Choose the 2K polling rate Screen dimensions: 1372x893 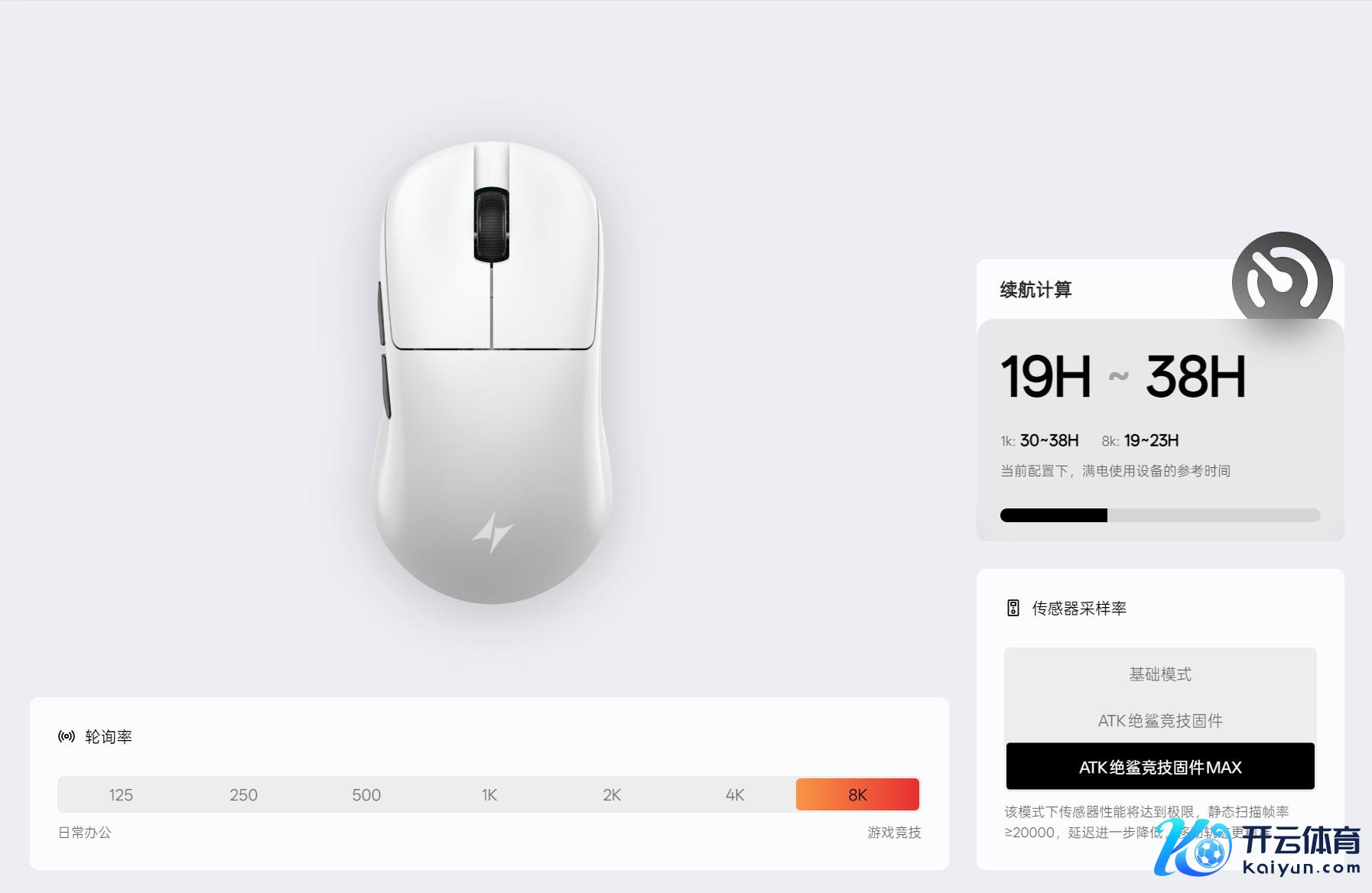[x=612, y=794]
